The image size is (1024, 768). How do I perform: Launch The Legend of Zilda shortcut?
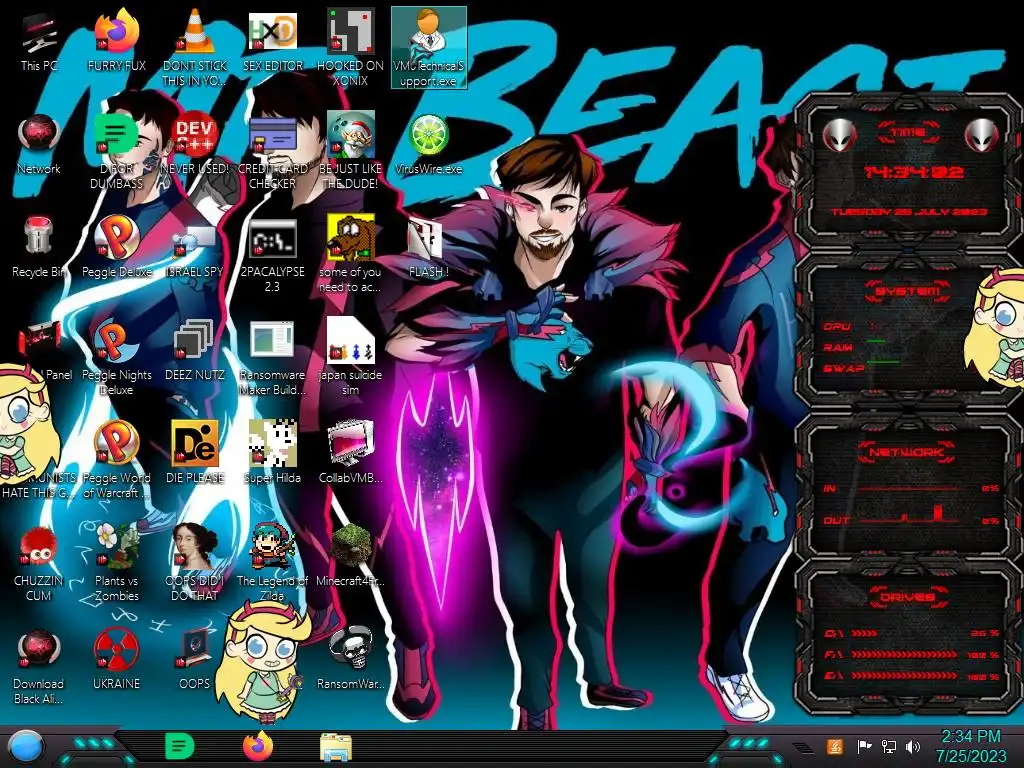tap(272, 564)
